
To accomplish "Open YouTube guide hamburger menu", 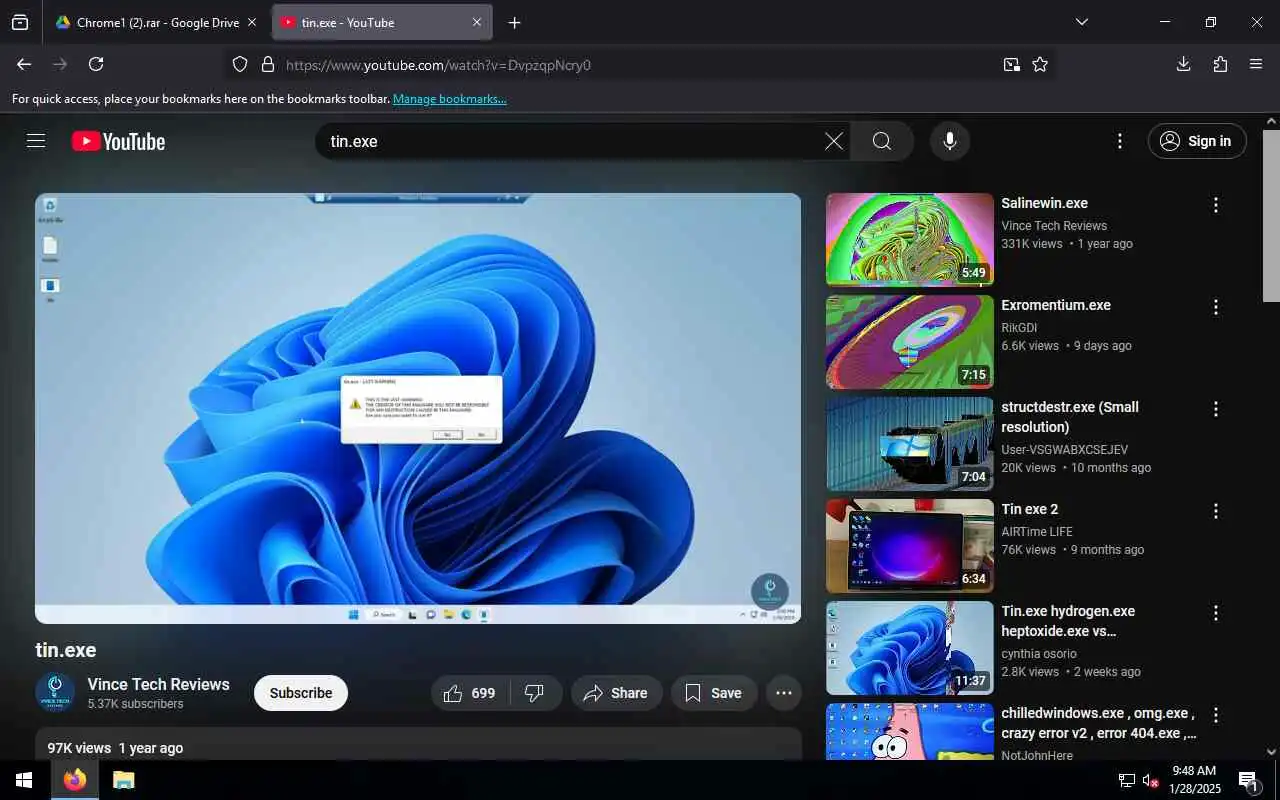I will 36,141.
